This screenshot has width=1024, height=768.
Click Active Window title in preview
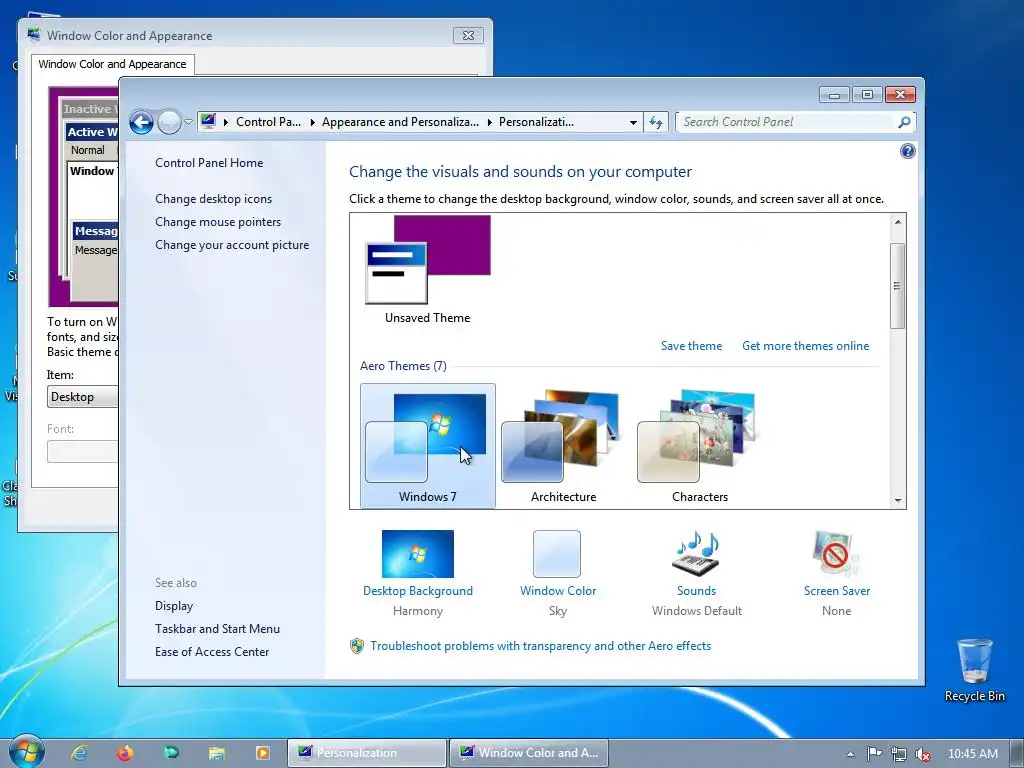91,132
